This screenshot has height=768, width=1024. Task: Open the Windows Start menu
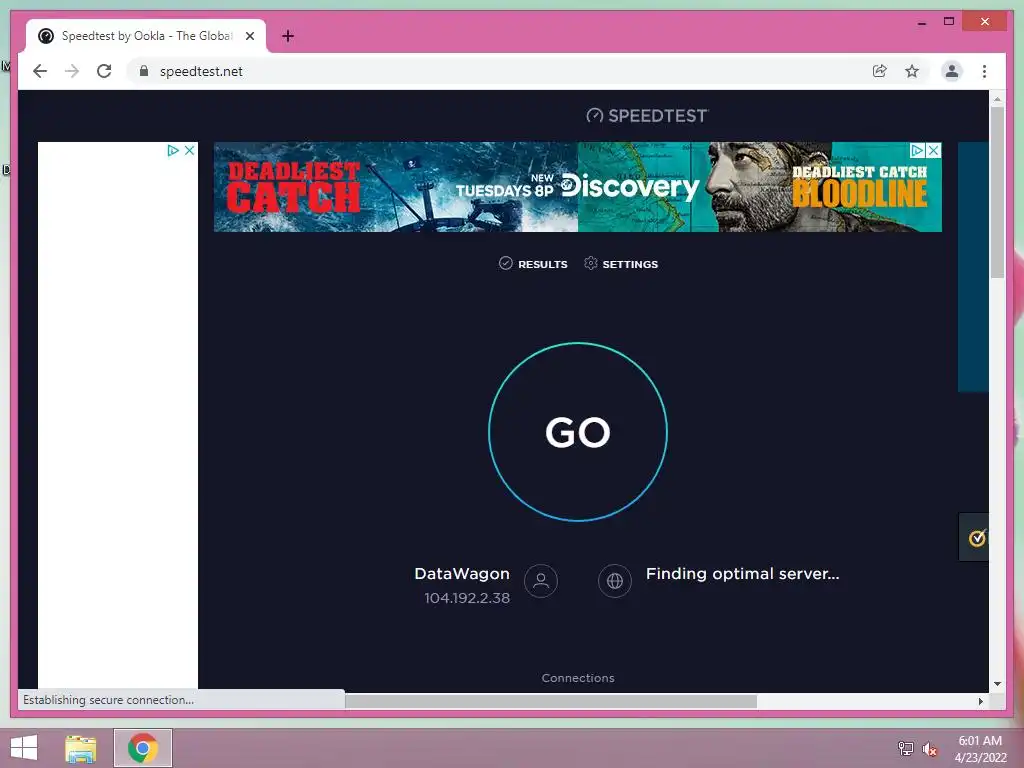[x=24, y=748]
